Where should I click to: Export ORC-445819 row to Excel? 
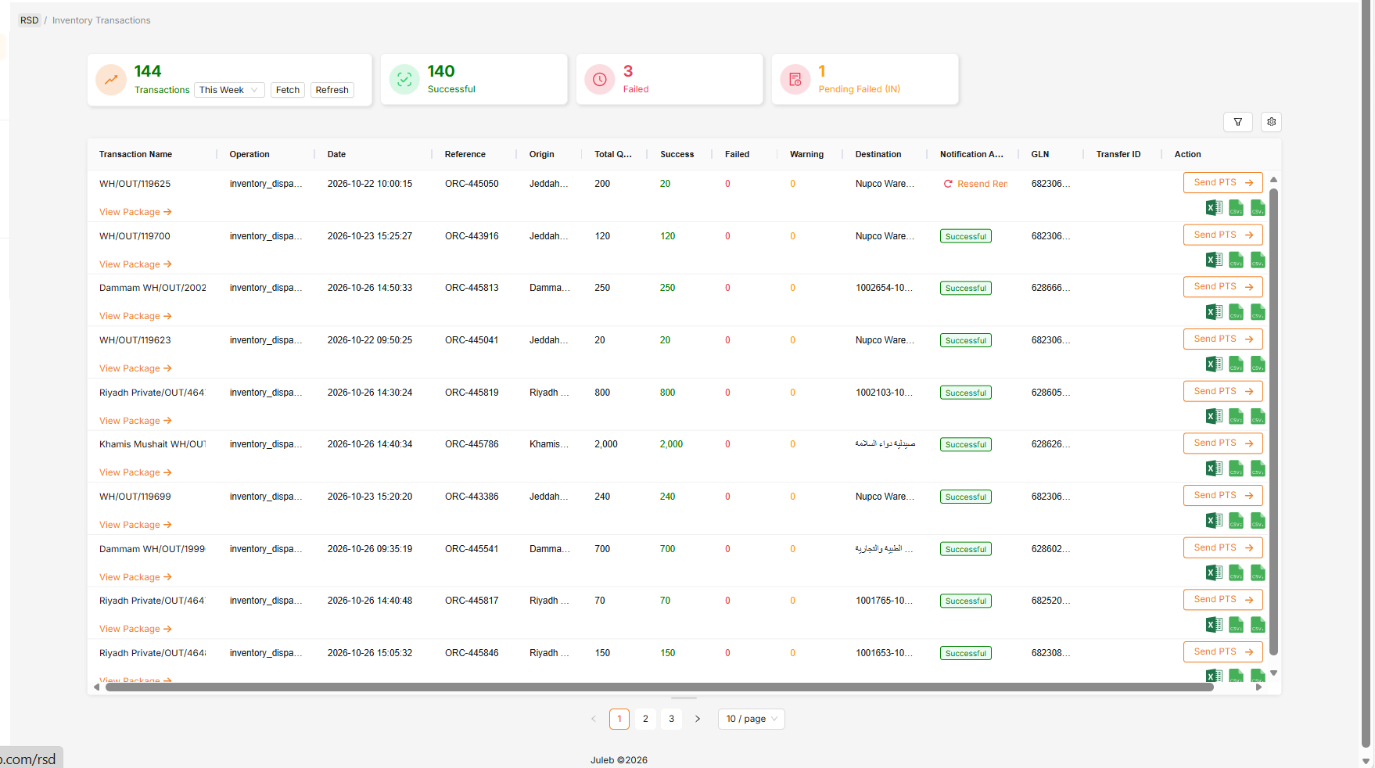pos(1213,416)
